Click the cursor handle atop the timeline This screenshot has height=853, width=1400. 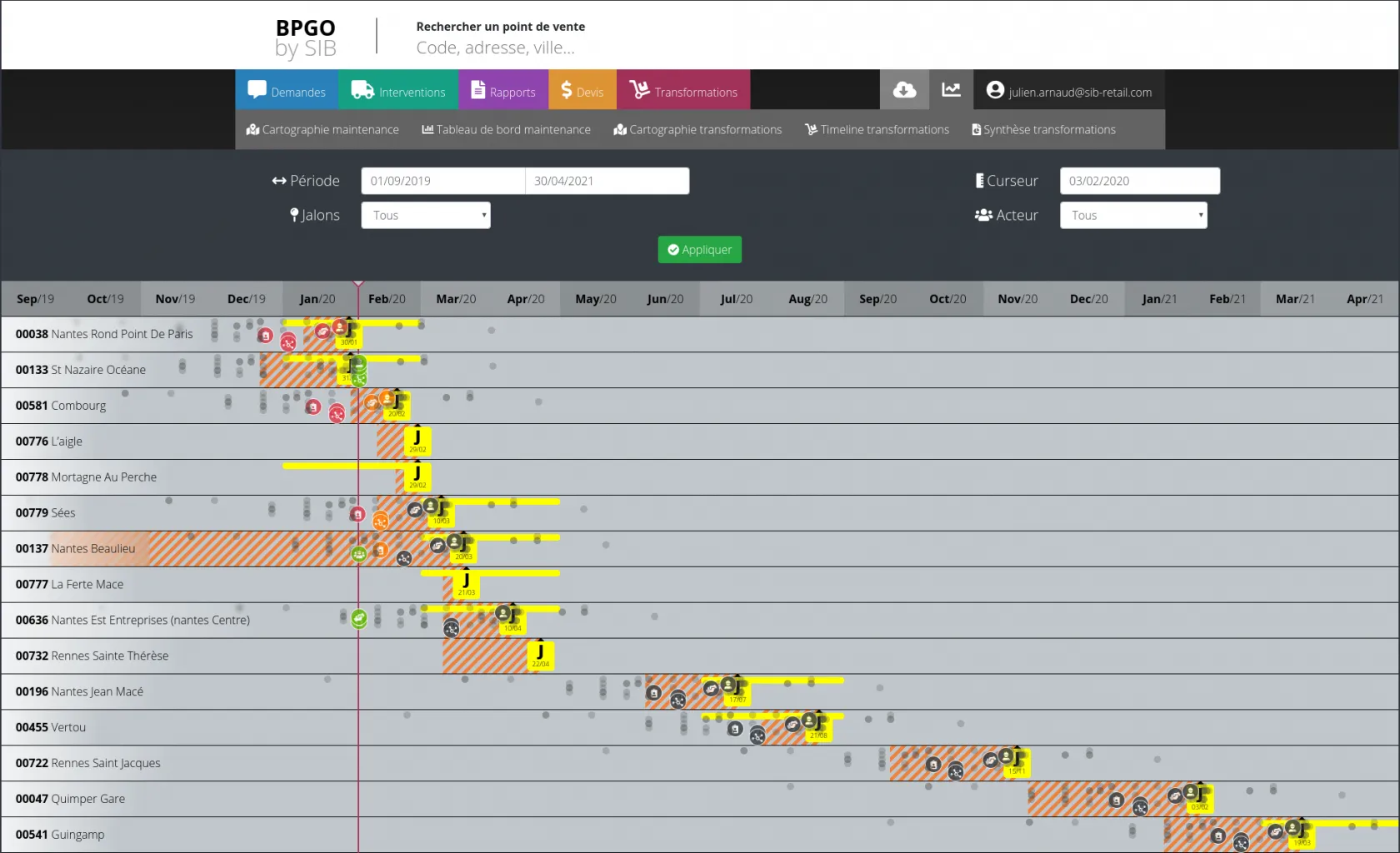(358, 284)
